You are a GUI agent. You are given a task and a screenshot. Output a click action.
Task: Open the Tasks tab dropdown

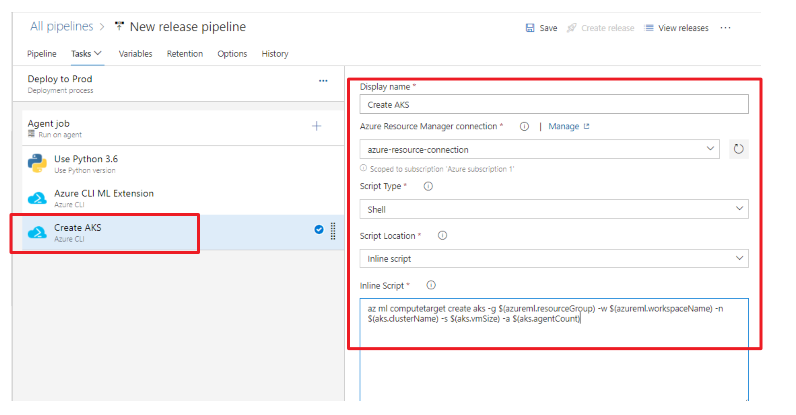pos(86,54)
